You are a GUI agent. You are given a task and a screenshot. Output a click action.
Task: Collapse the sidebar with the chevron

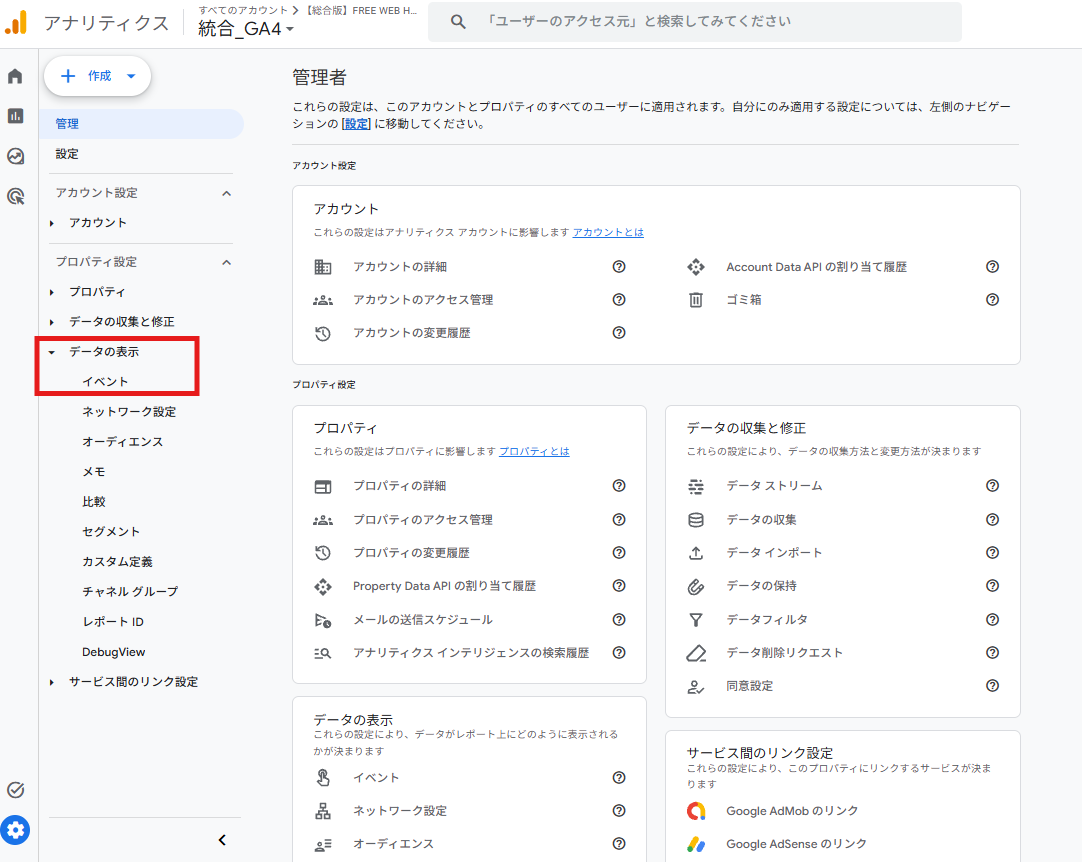coord(222,840)
